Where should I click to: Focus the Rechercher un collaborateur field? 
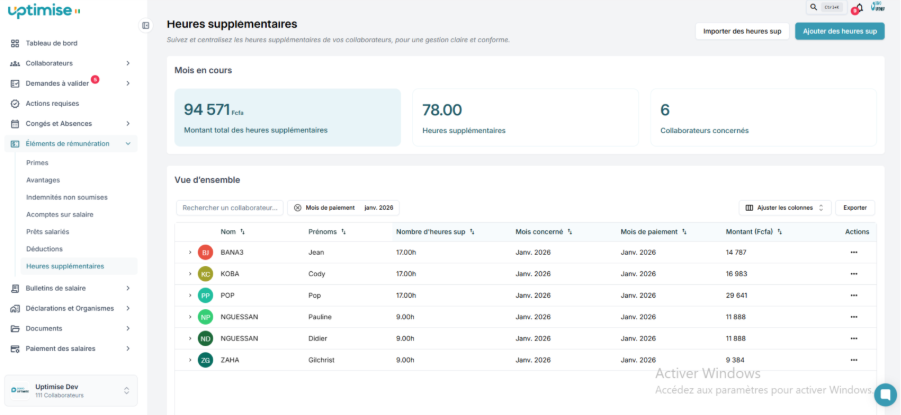[x=230, y=208]
